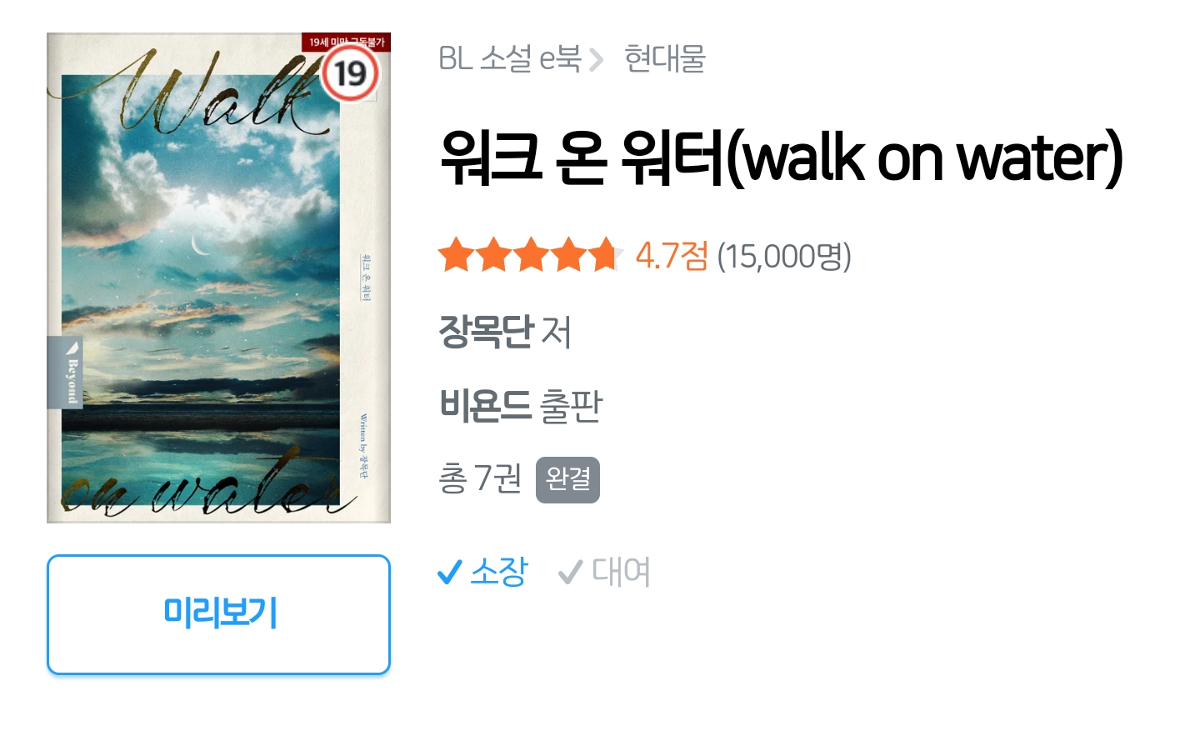The height and width of the screenshot is (741, 1200).
Task: Select the 소장 purchase checkmark option
Action: (x=482, y=573)
